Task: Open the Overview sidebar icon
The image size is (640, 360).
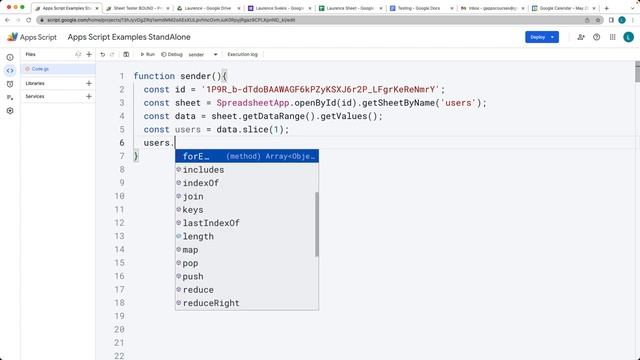Action: point(10,58)
